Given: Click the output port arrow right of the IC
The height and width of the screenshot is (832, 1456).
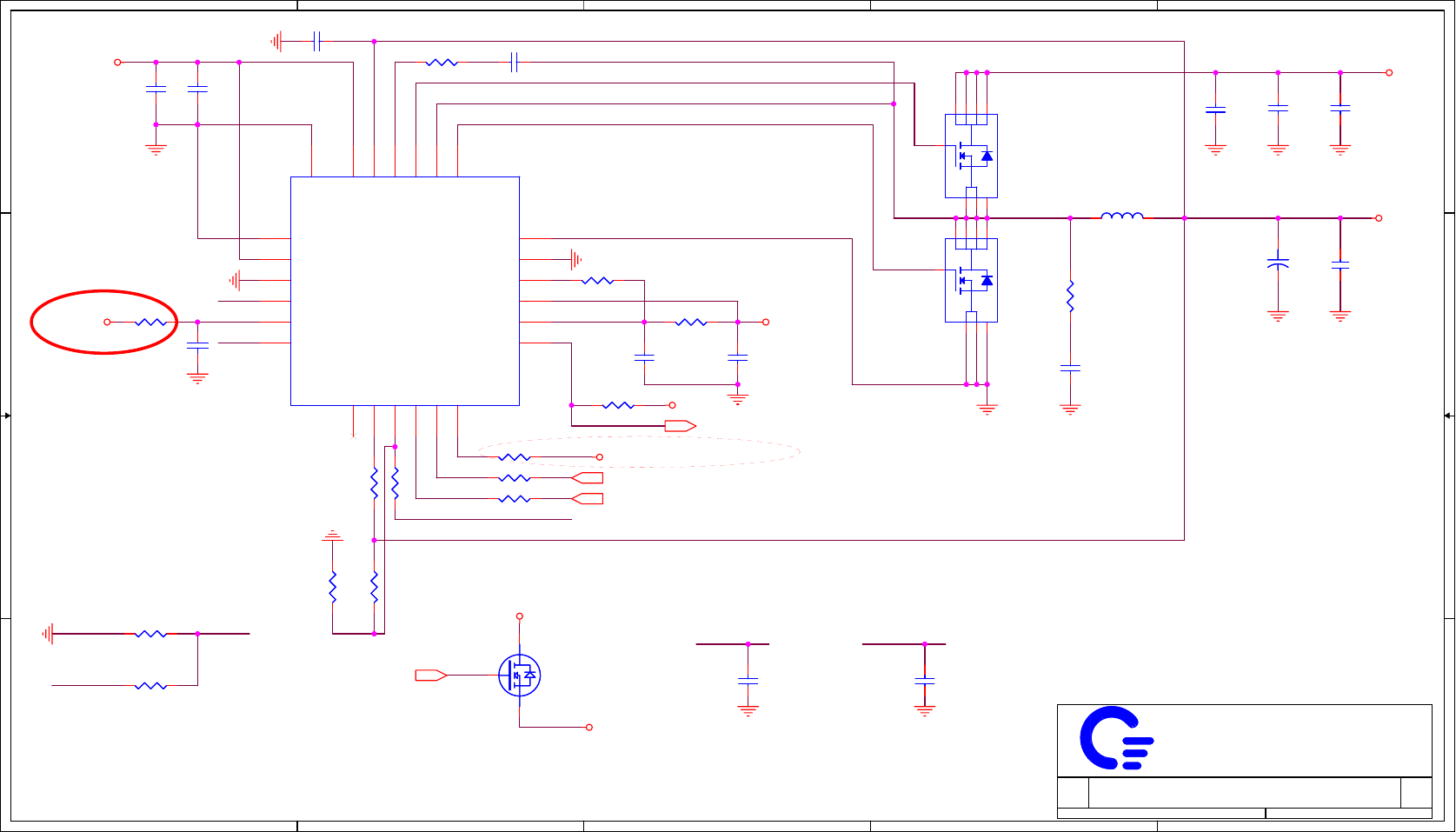Looking at the screenshot, I should click(680, 426).
